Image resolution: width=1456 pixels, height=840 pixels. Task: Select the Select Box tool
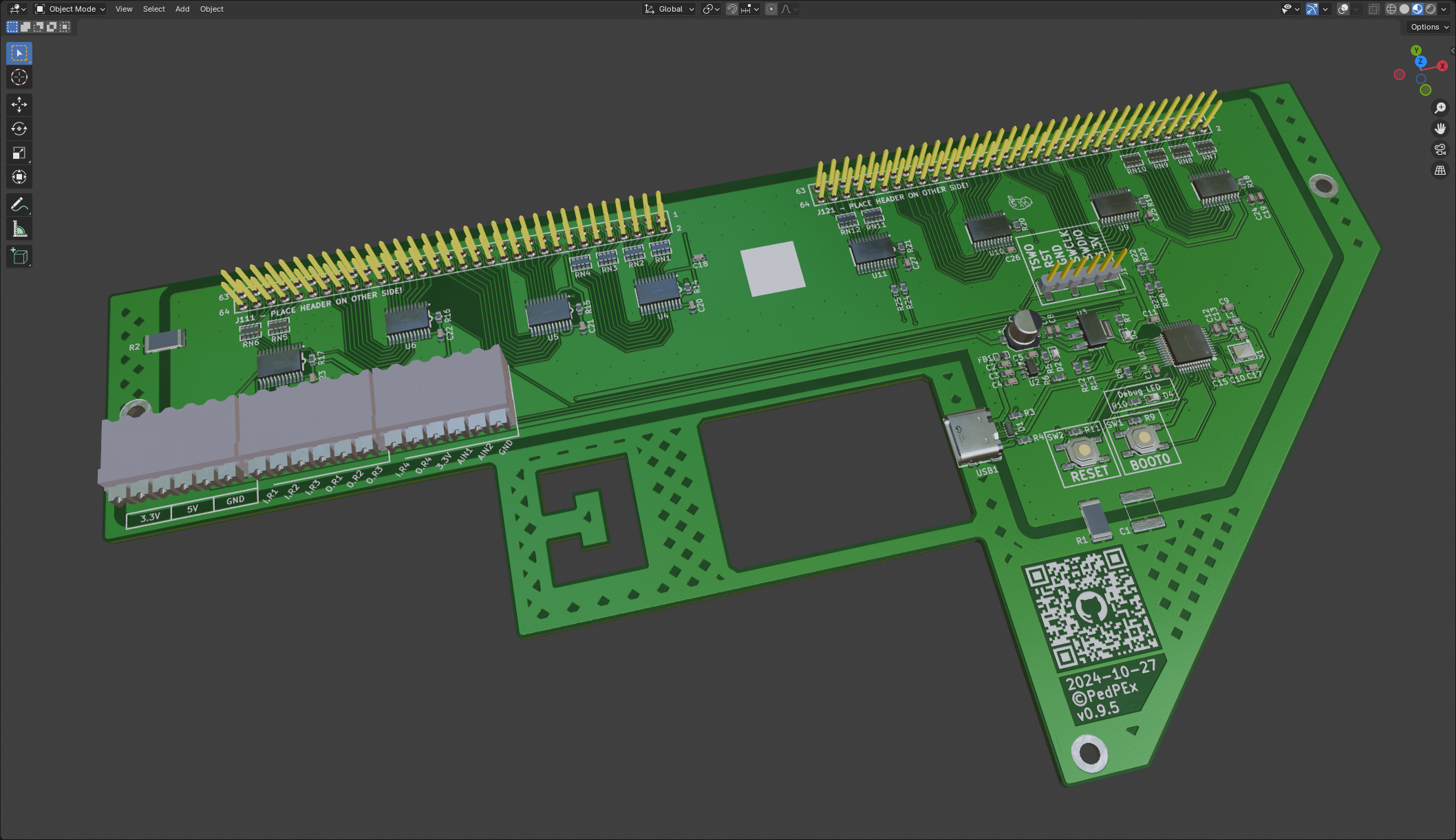19,53
